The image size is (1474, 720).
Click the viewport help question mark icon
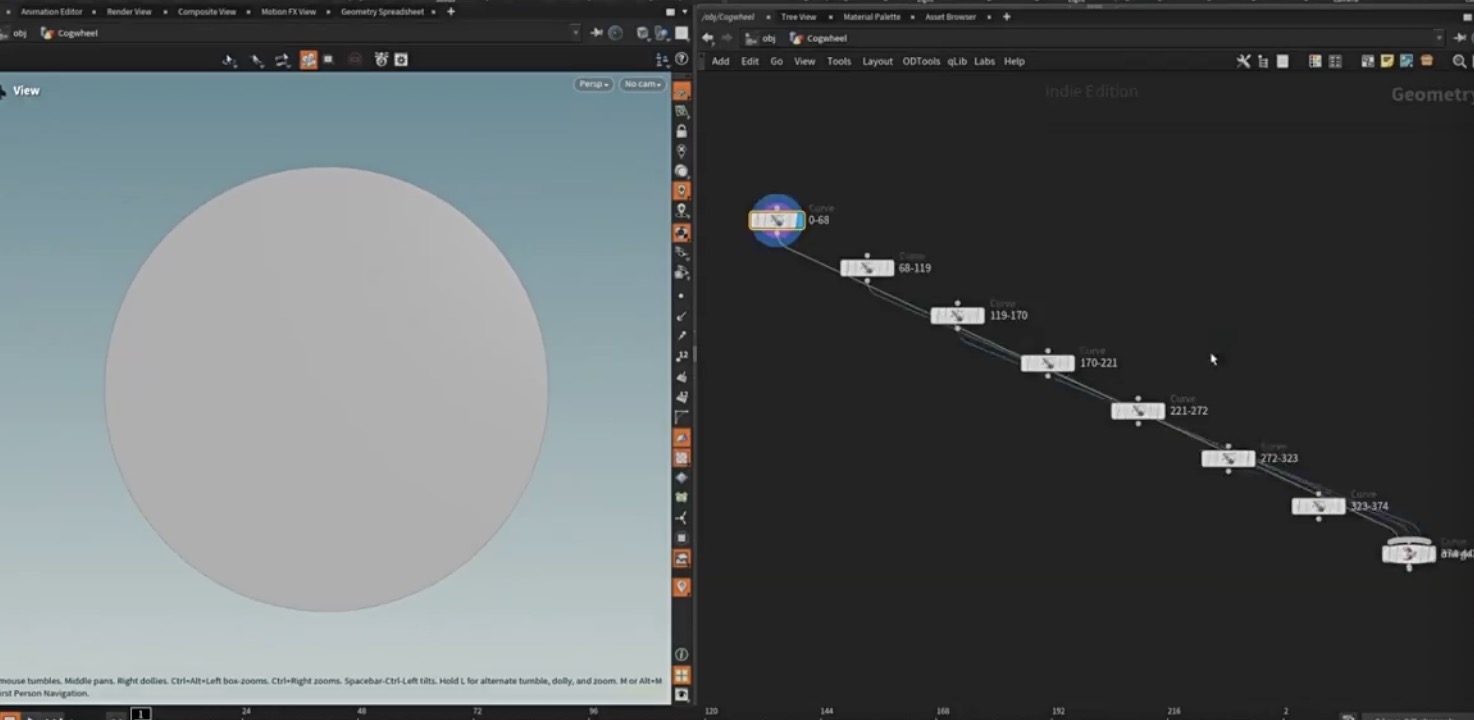tap(680, 60)
